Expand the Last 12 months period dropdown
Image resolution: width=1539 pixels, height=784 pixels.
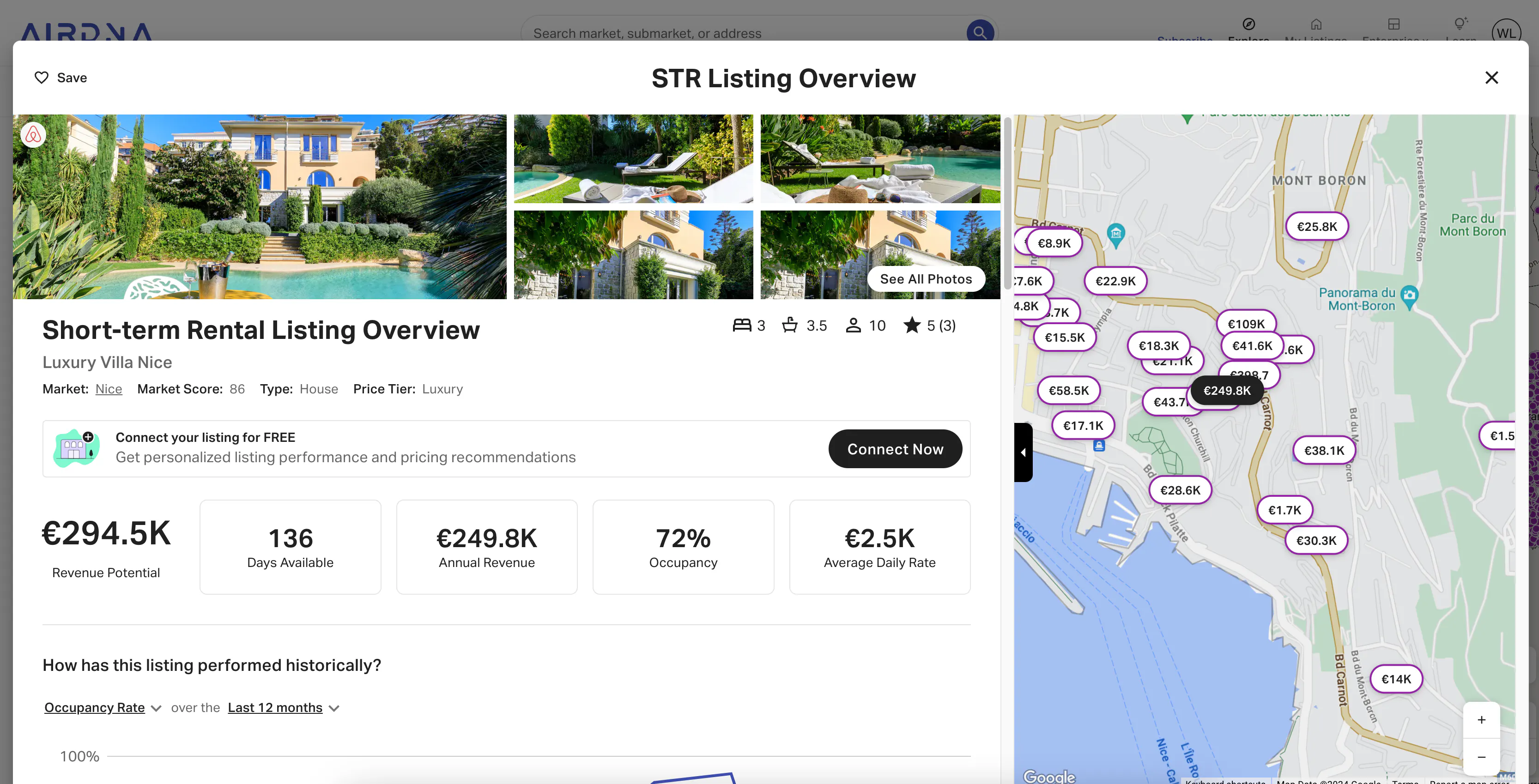(283, 707)
